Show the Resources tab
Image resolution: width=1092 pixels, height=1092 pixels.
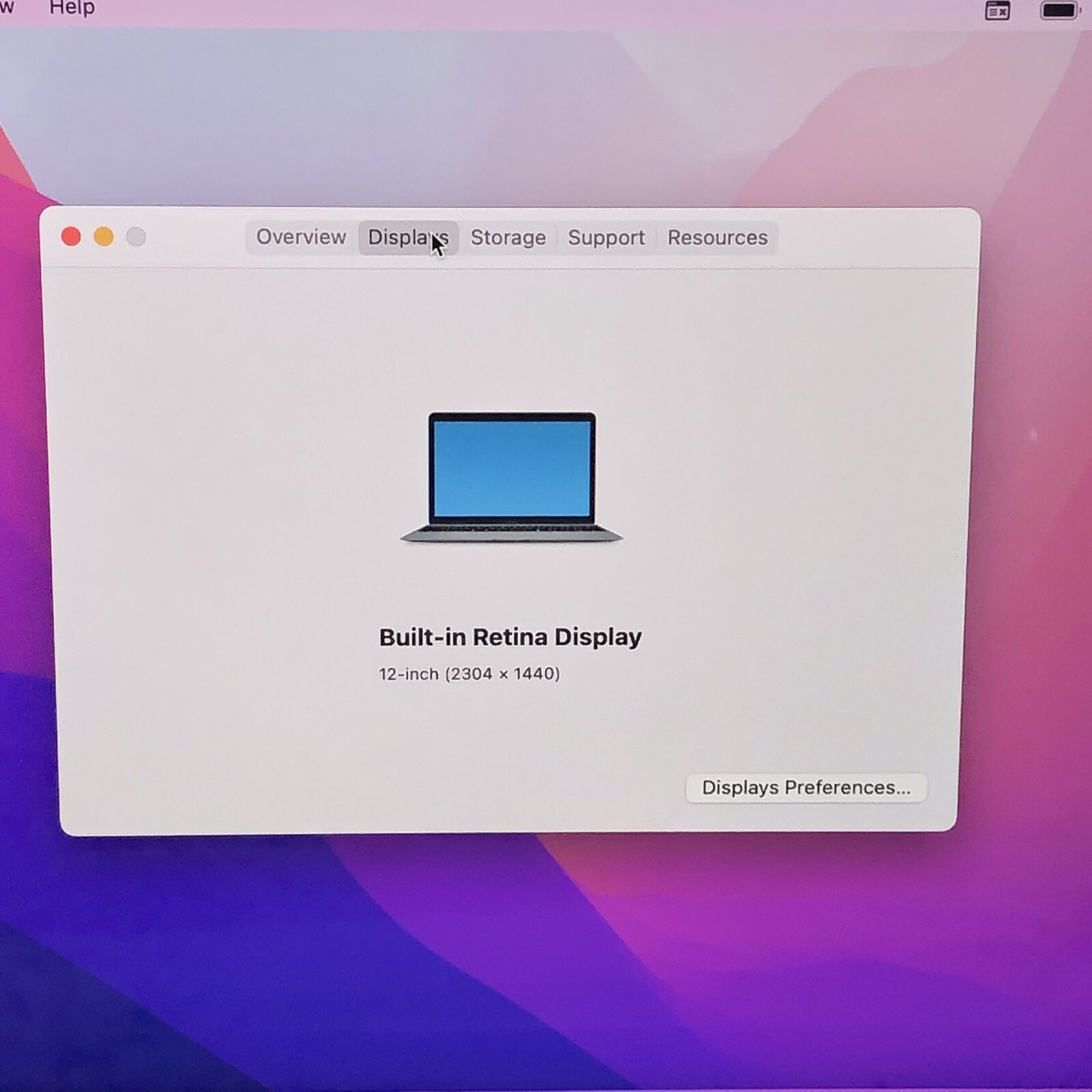717,238
